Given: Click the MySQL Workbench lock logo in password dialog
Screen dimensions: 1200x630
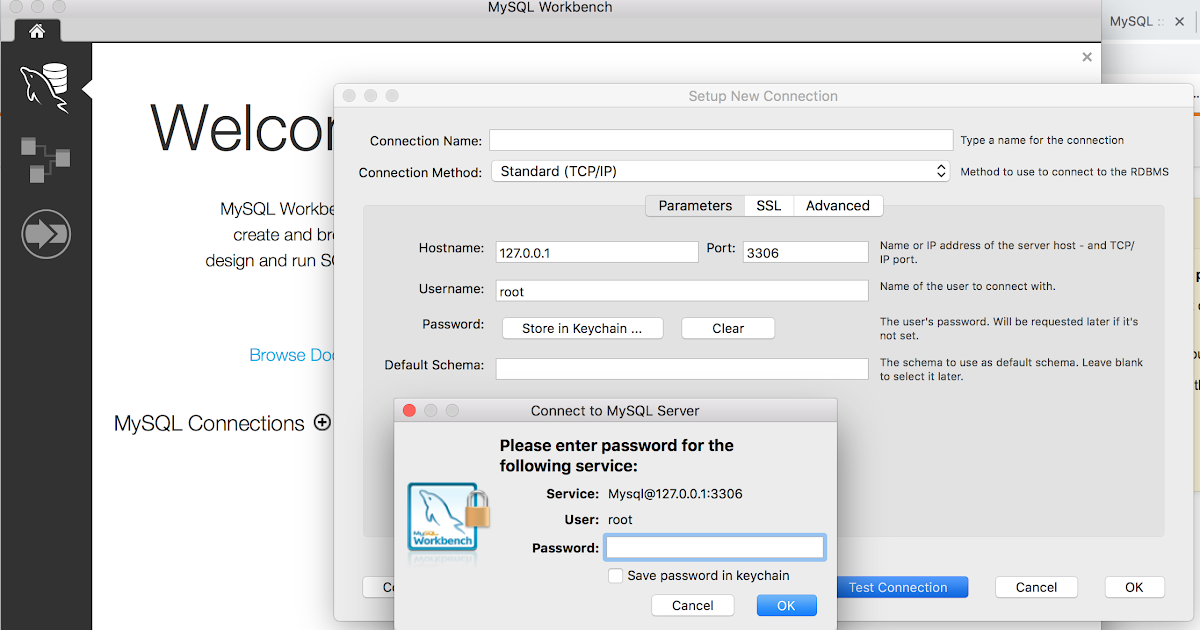Looking at the screenshot, I should (449, 518).
